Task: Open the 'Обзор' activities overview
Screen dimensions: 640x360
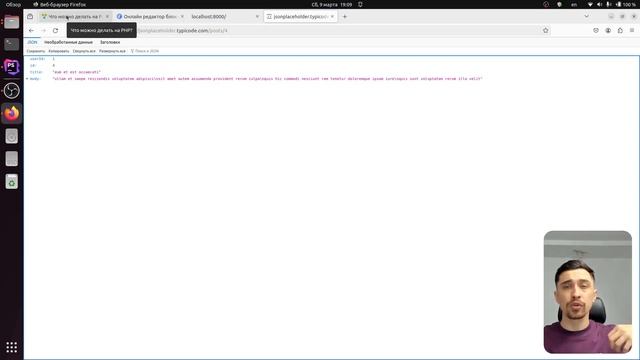Action: tap(13, 4)
